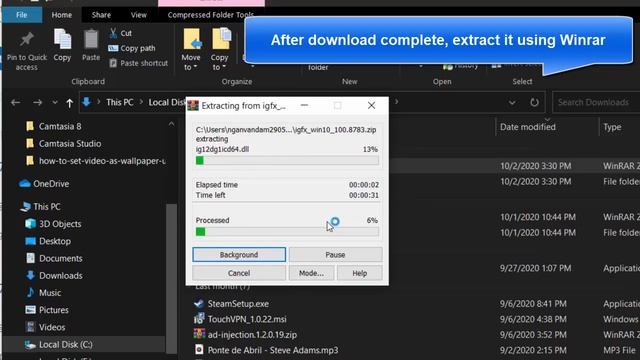Viewport: 640px width, 360px height.
Task: Switch to the Home ribbon tab
Action: pyautogui.click(x=62, y=15)
